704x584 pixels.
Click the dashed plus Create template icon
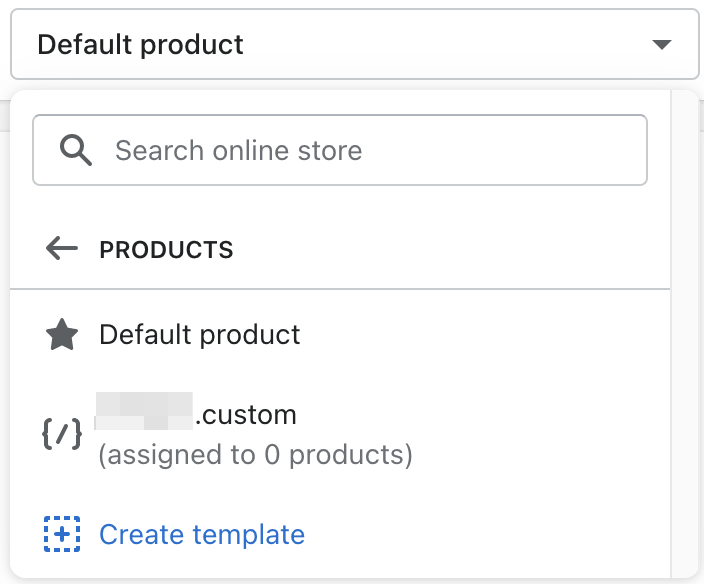pyautogui.click(x=62, y=535)
